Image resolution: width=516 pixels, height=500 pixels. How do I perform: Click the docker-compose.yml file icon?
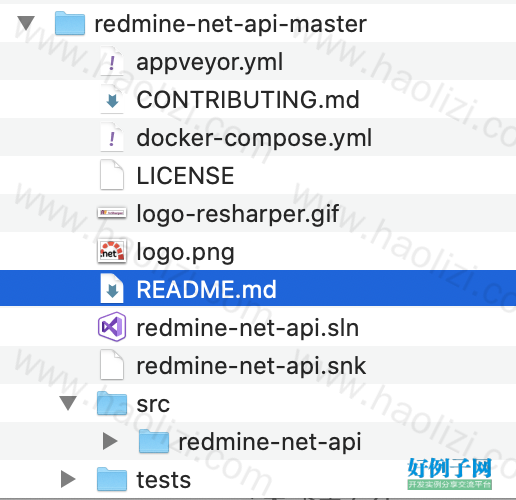click(112, 138)
